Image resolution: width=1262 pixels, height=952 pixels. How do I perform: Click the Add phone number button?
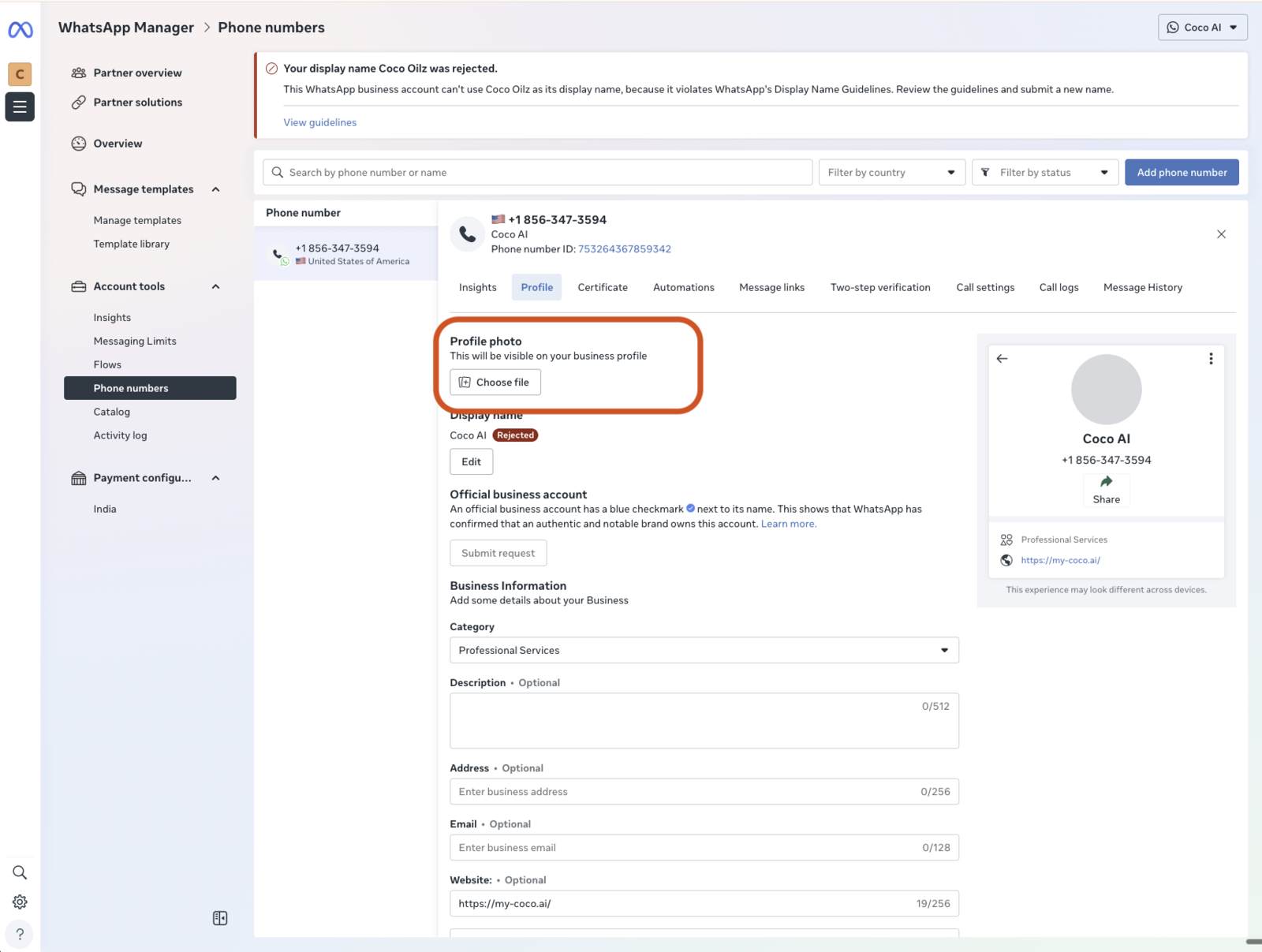[x=1181, y=173]
